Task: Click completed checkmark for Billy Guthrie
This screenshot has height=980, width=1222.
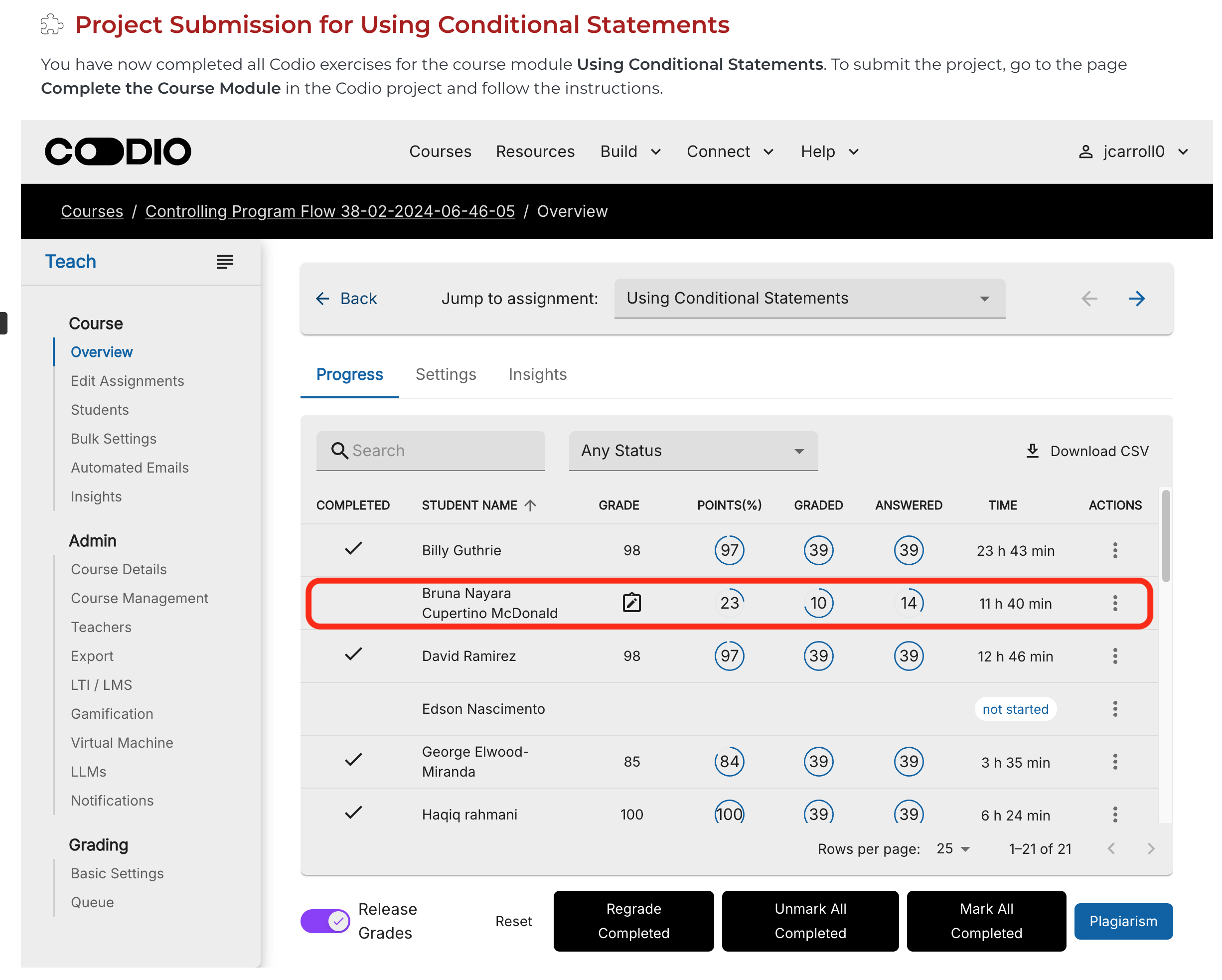Action: click(353, 548)
